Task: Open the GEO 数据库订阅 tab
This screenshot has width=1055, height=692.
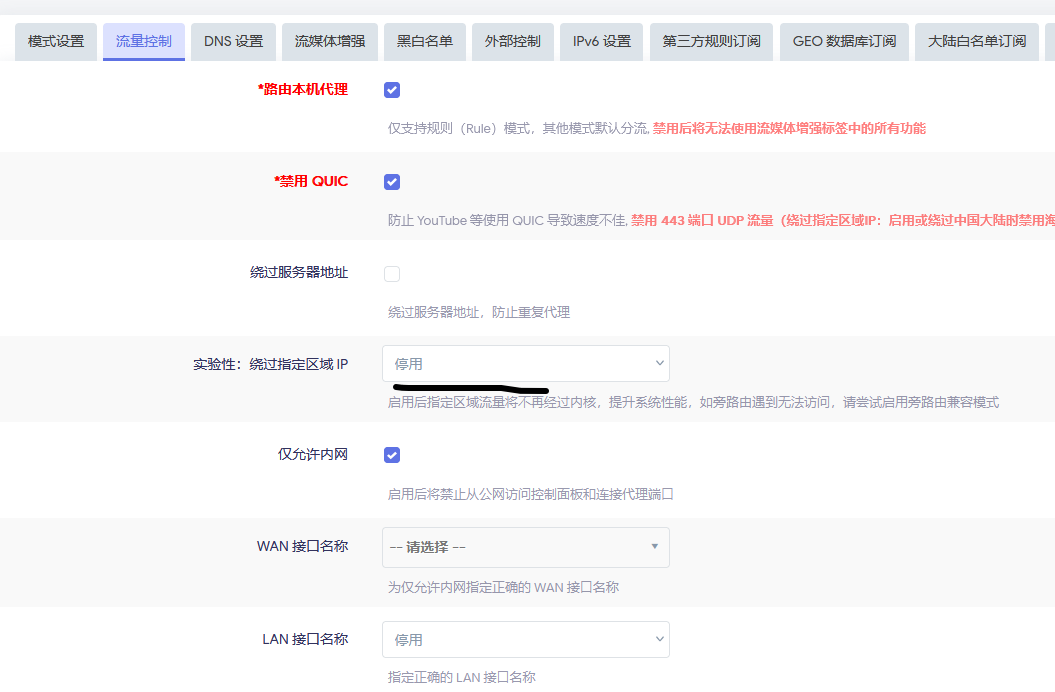Action: click(844, 42)
